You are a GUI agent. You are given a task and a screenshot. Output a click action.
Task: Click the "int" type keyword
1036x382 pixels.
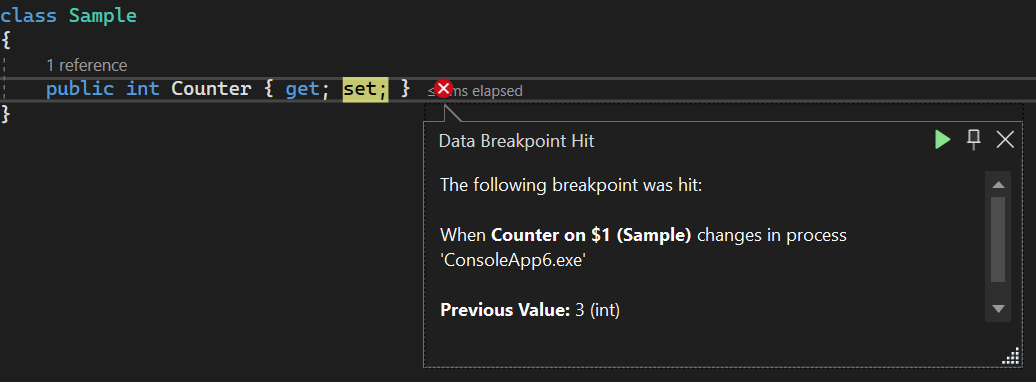click(143, 89)
